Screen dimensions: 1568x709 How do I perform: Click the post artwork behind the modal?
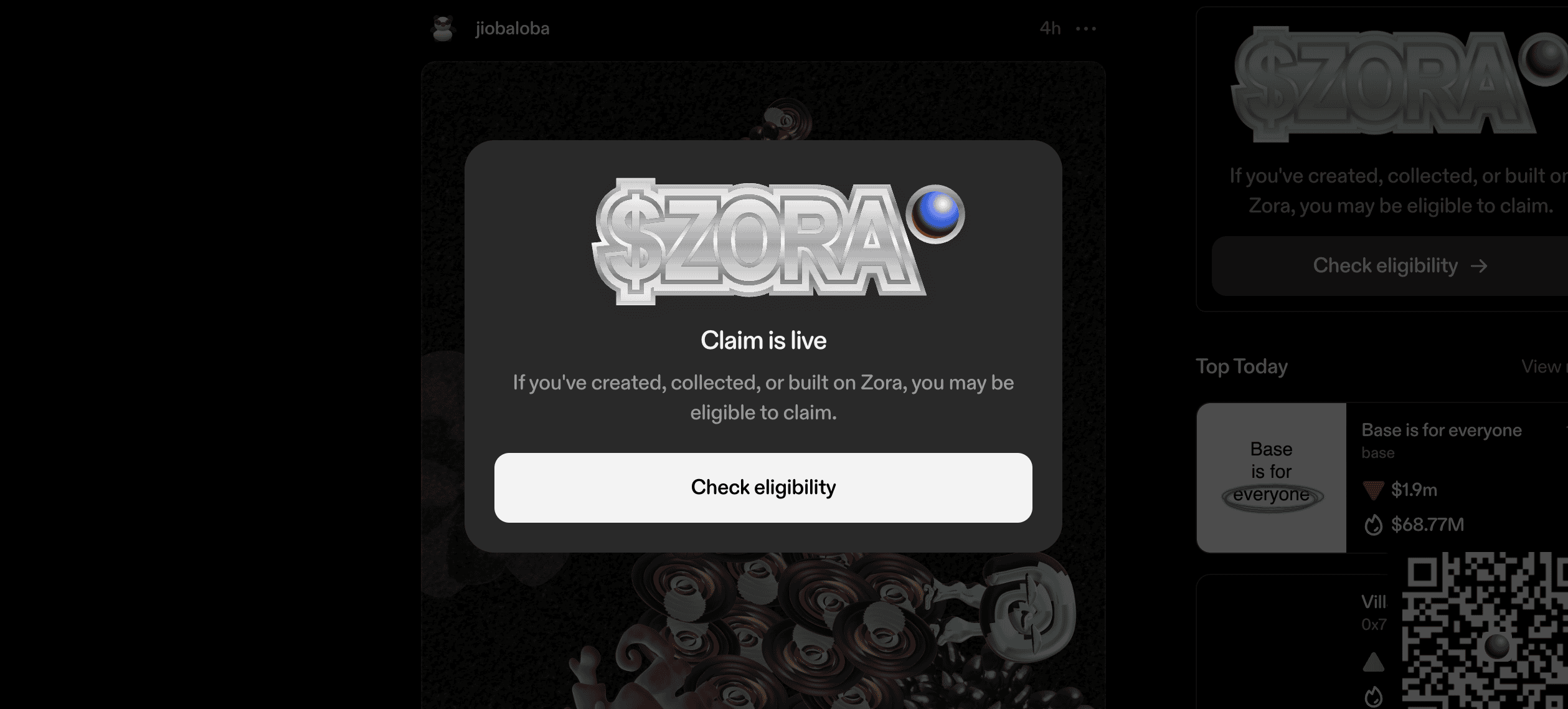click(763, 629)
